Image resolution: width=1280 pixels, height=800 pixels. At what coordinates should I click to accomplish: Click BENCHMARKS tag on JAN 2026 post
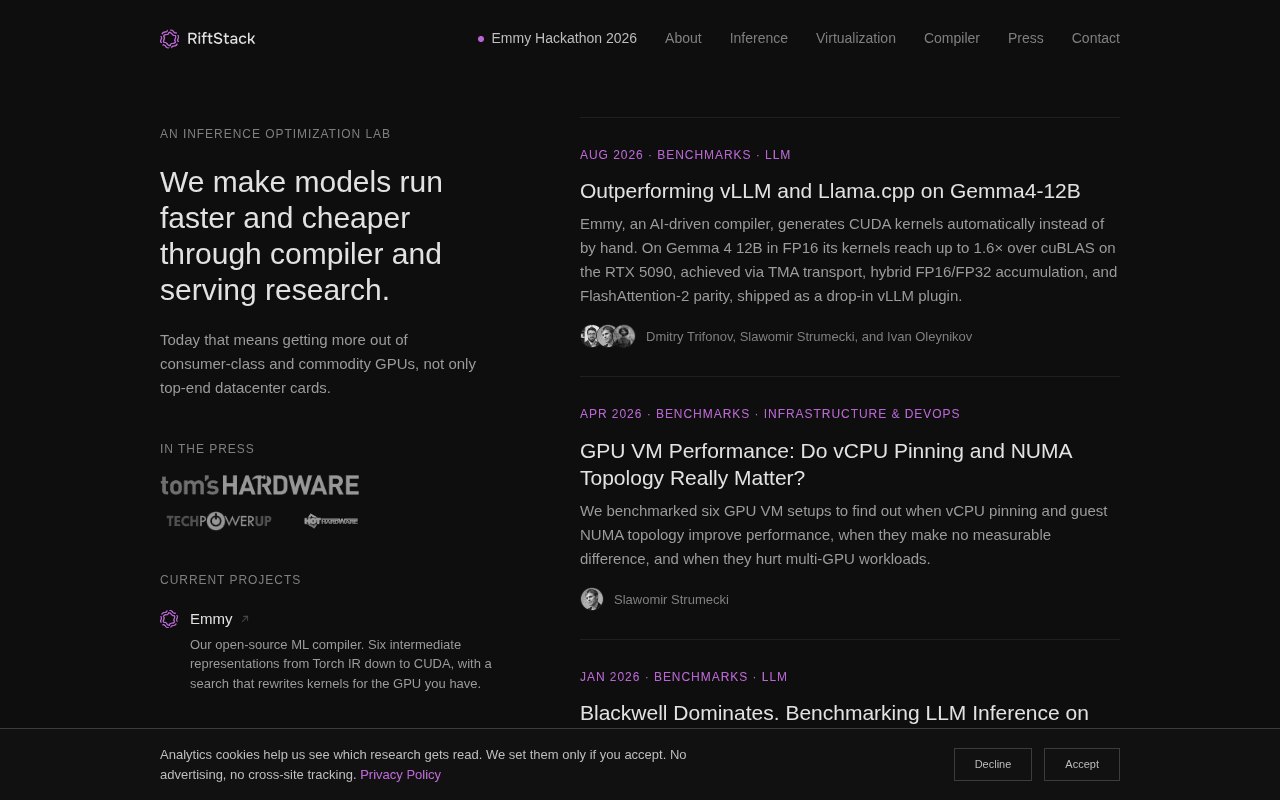(x=701, y=677)
